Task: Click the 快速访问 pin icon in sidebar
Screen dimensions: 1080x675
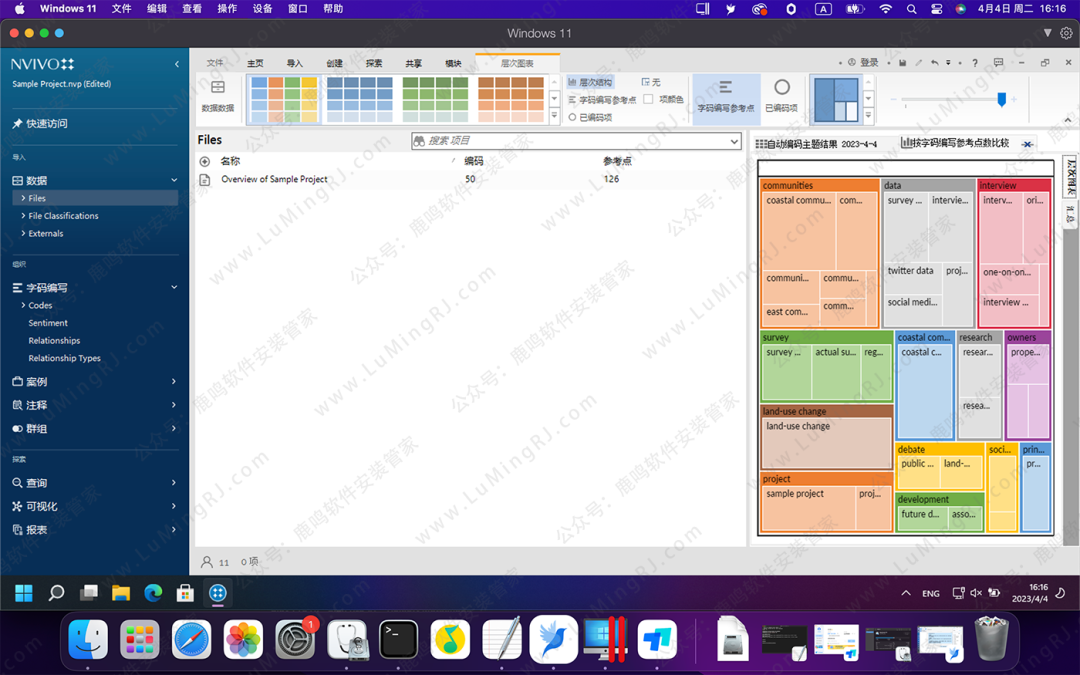Action: (17, 124)
